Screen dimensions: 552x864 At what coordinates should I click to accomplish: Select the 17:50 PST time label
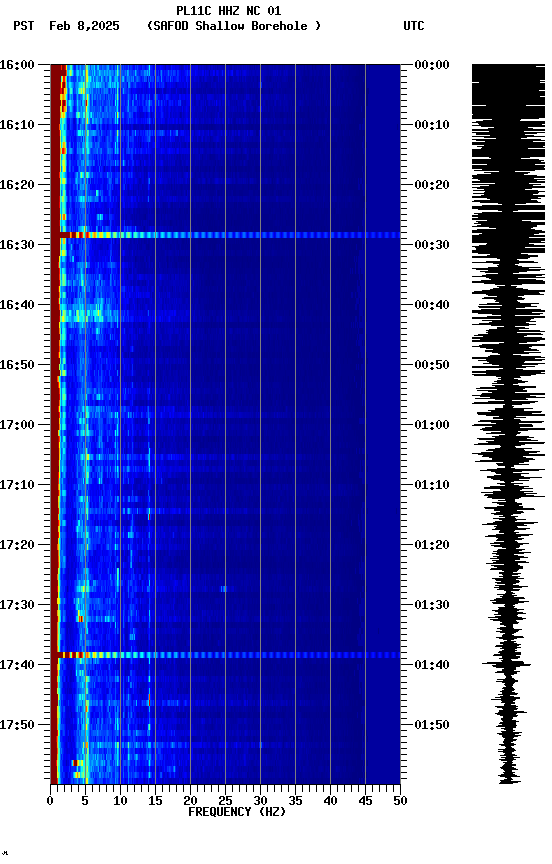[17, 725]
